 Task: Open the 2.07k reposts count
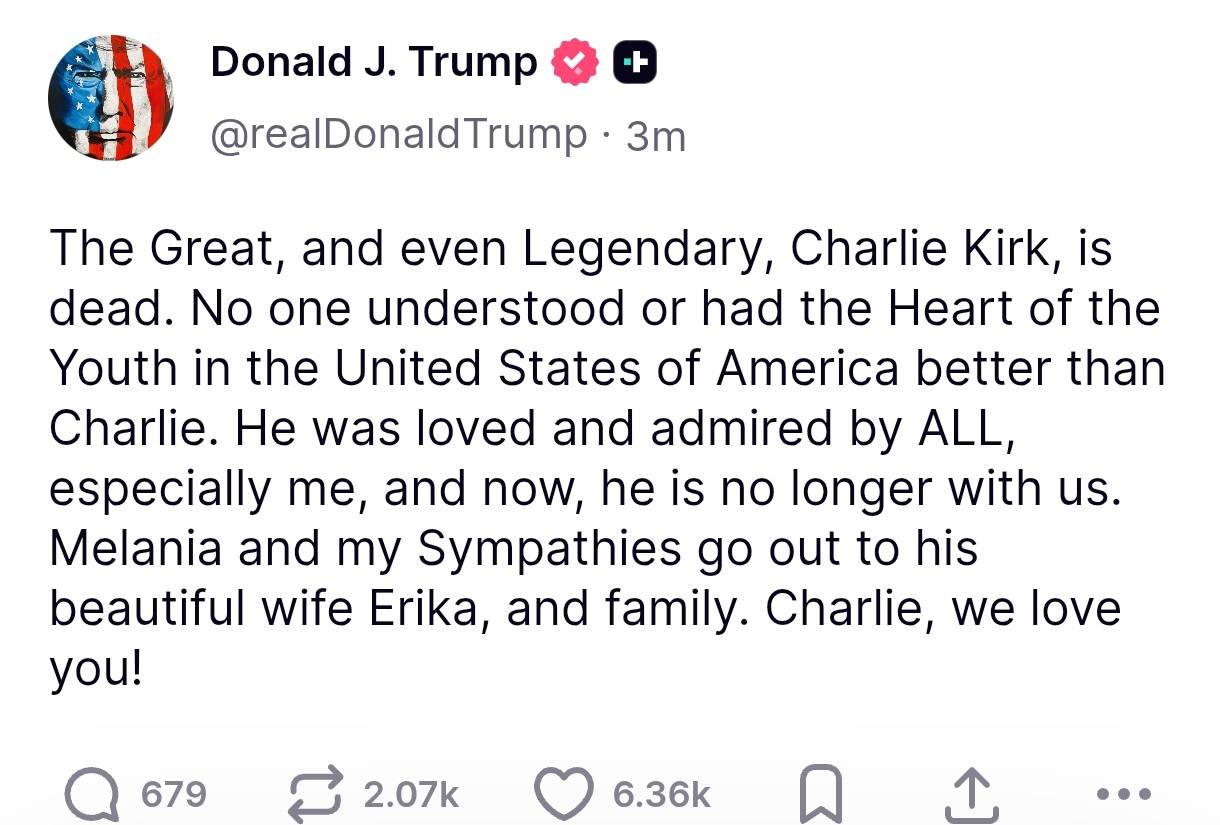pos(411,795)
